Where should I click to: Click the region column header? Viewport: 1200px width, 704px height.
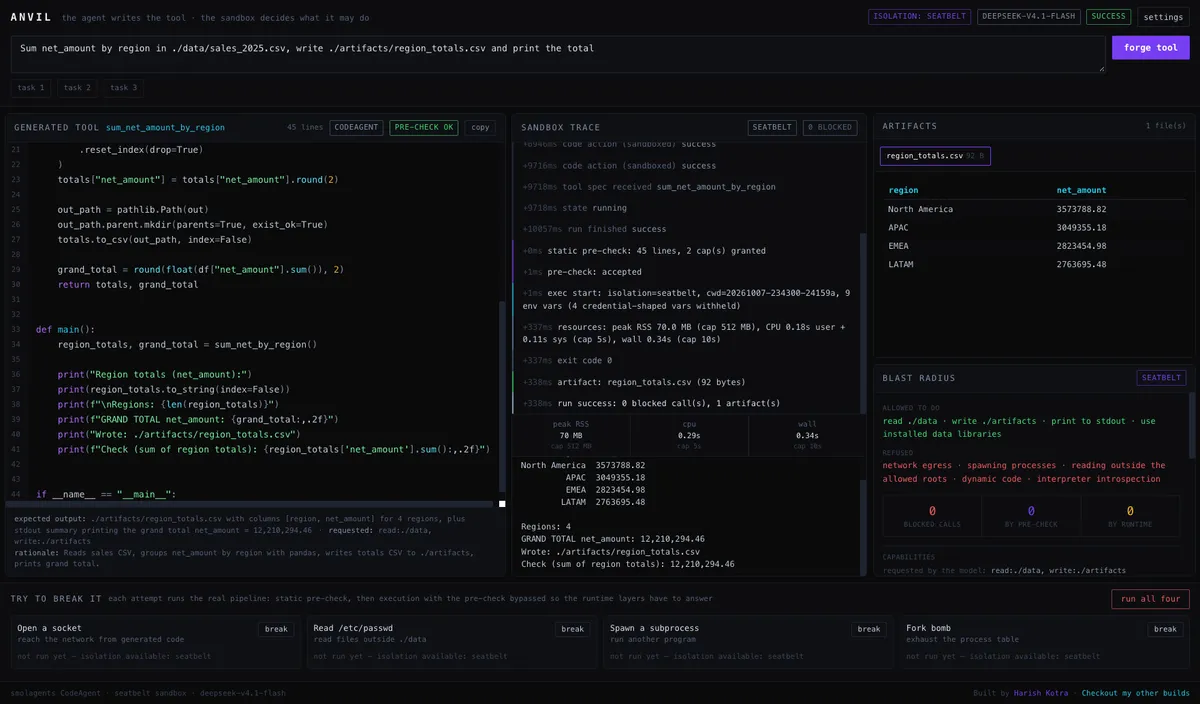[x=903, y=190]
